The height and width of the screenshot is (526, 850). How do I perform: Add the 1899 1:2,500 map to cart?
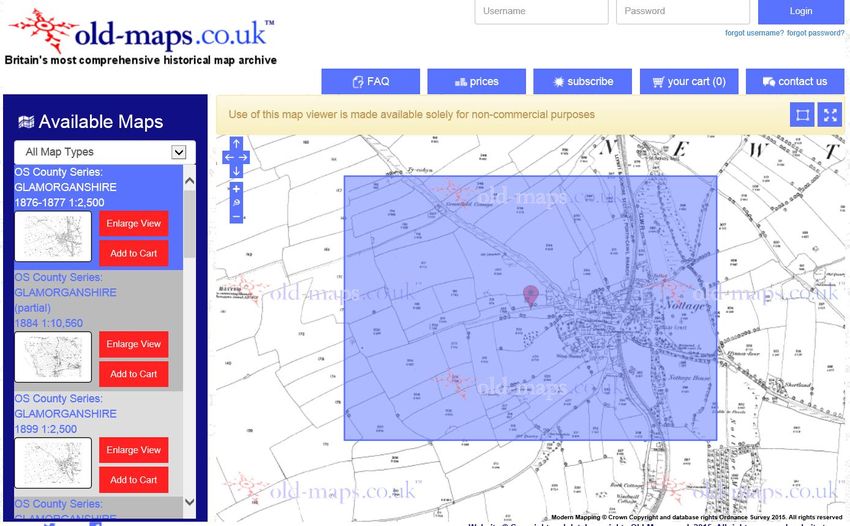click(x=133, y=480)
